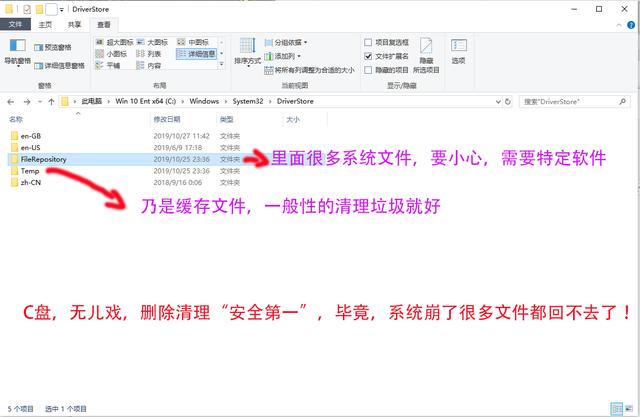The image size is (640, 417).
Task: Click DriverStore breadcrumb segment
Action: [295, 101]
